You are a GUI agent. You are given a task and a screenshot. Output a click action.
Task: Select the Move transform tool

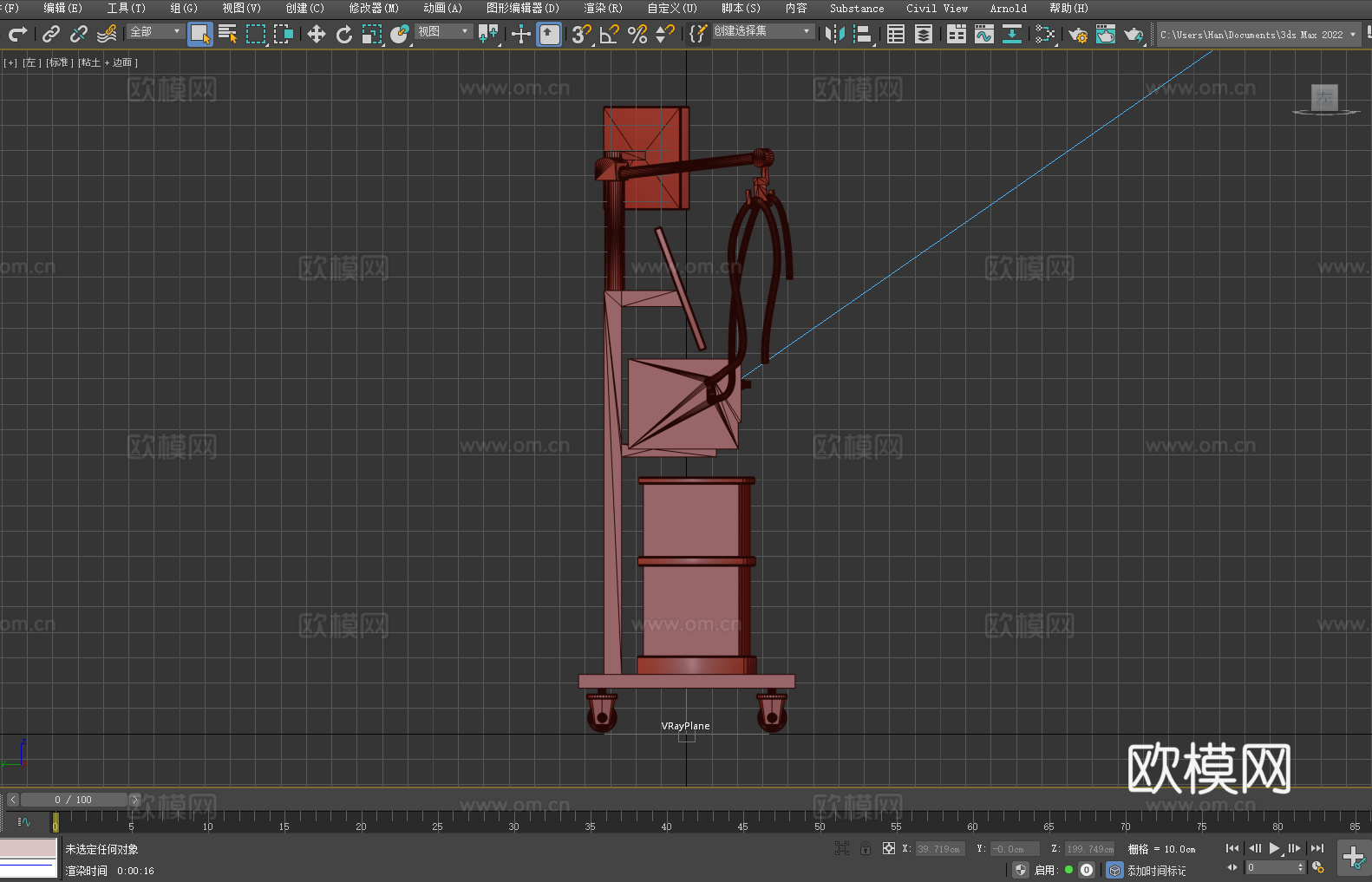(x=317, y=34)
